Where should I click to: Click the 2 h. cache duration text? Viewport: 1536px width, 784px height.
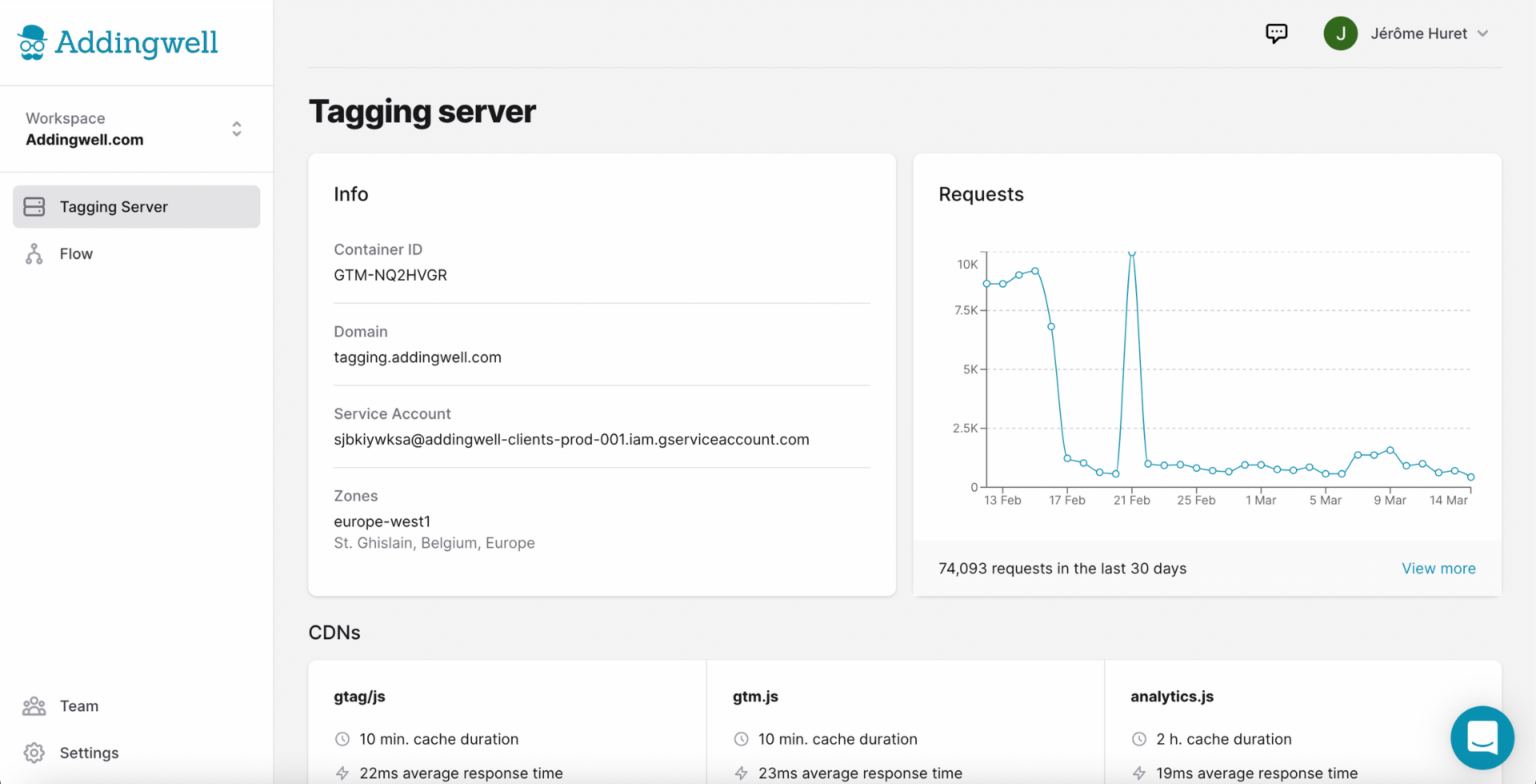[x=1224, y=739]
